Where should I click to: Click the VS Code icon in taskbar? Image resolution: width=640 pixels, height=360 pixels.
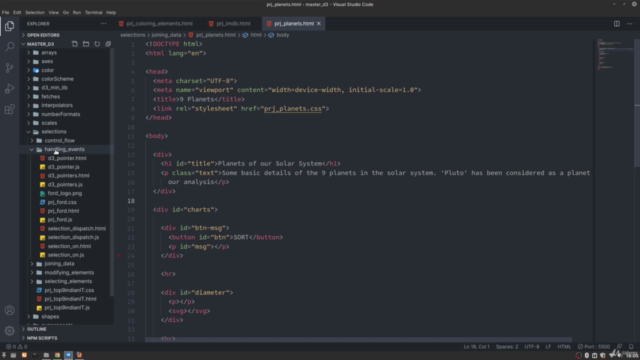68,355
